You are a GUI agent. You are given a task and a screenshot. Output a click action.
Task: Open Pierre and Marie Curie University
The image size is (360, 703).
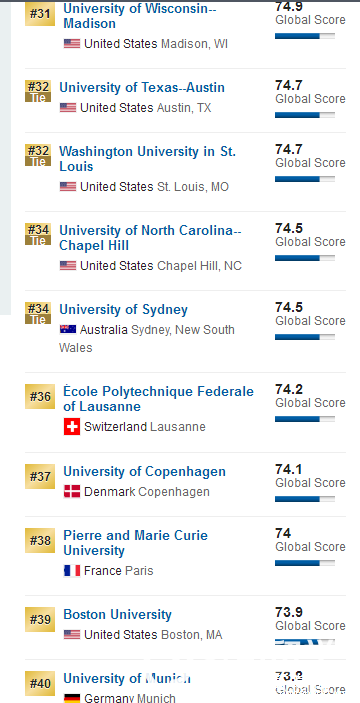point(135,542)
